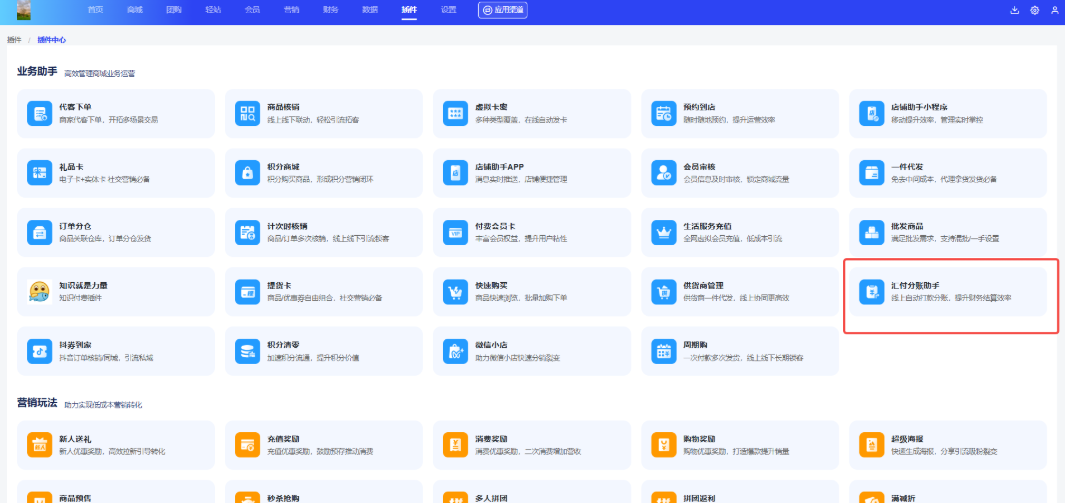Click the download icon in top bar
The image size is (1065, 503).
(x=1015, y=10)
